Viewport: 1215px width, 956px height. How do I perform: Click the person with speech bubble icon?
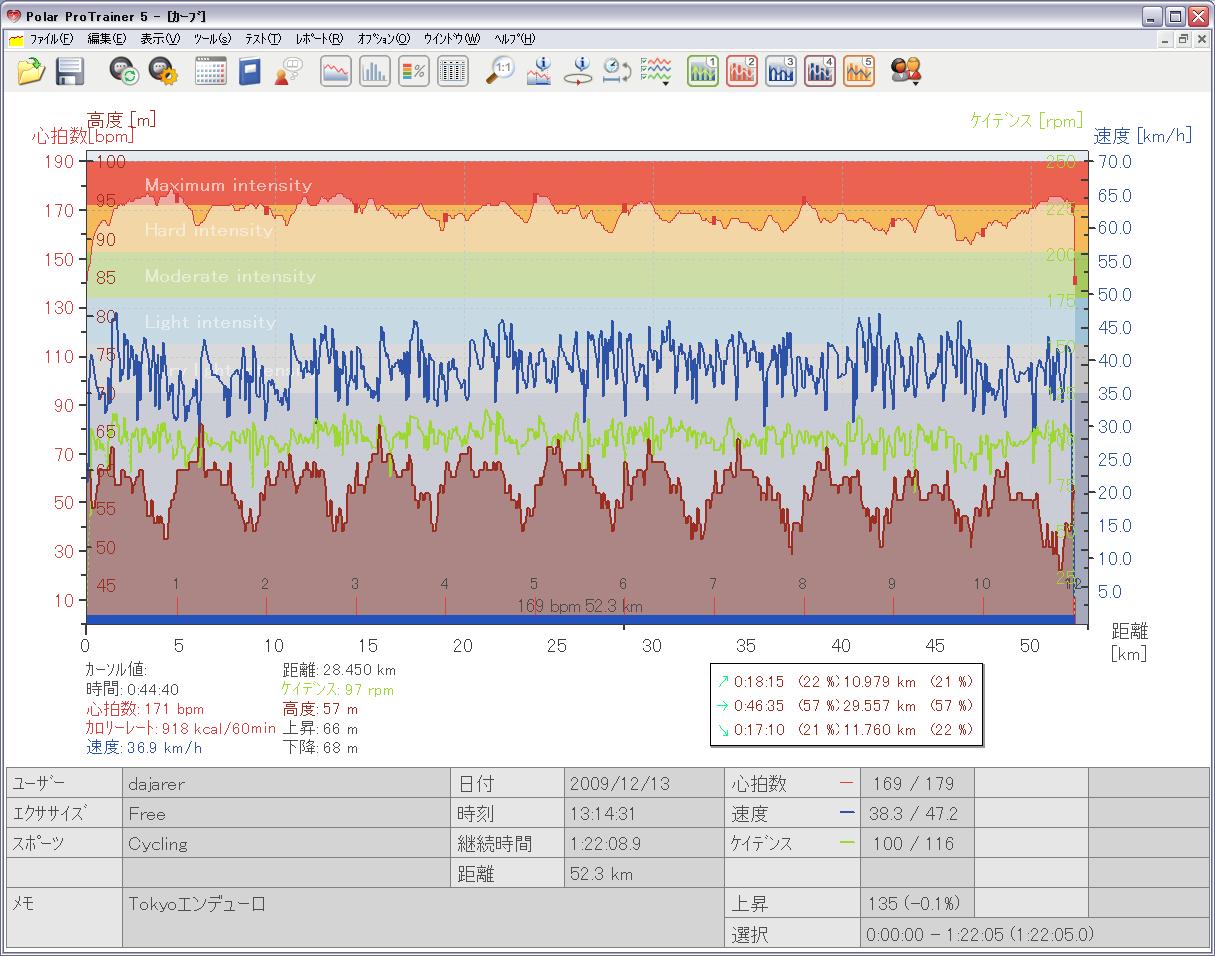click(x=288, y=71)
